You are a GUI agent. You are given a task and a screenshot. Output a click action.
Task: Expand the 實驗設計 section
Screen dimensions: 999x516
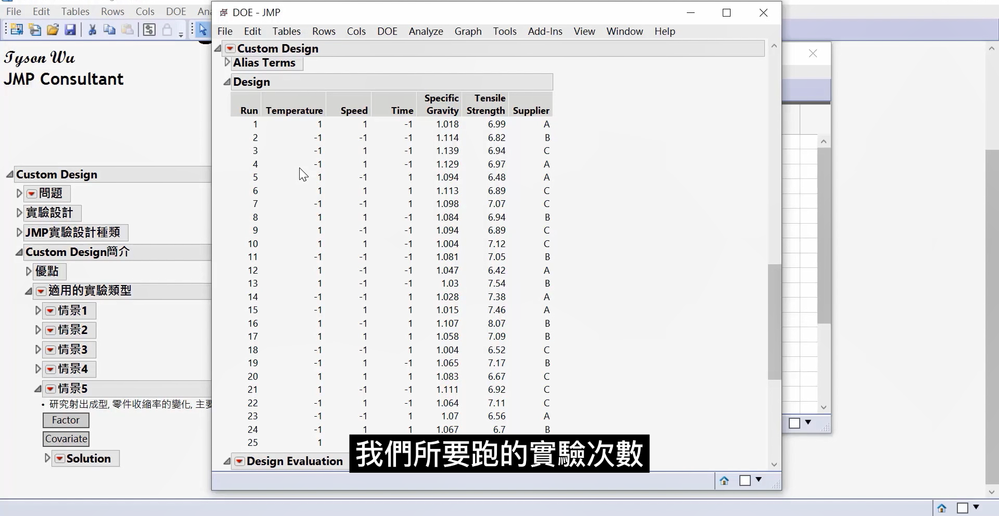[20, 213]
